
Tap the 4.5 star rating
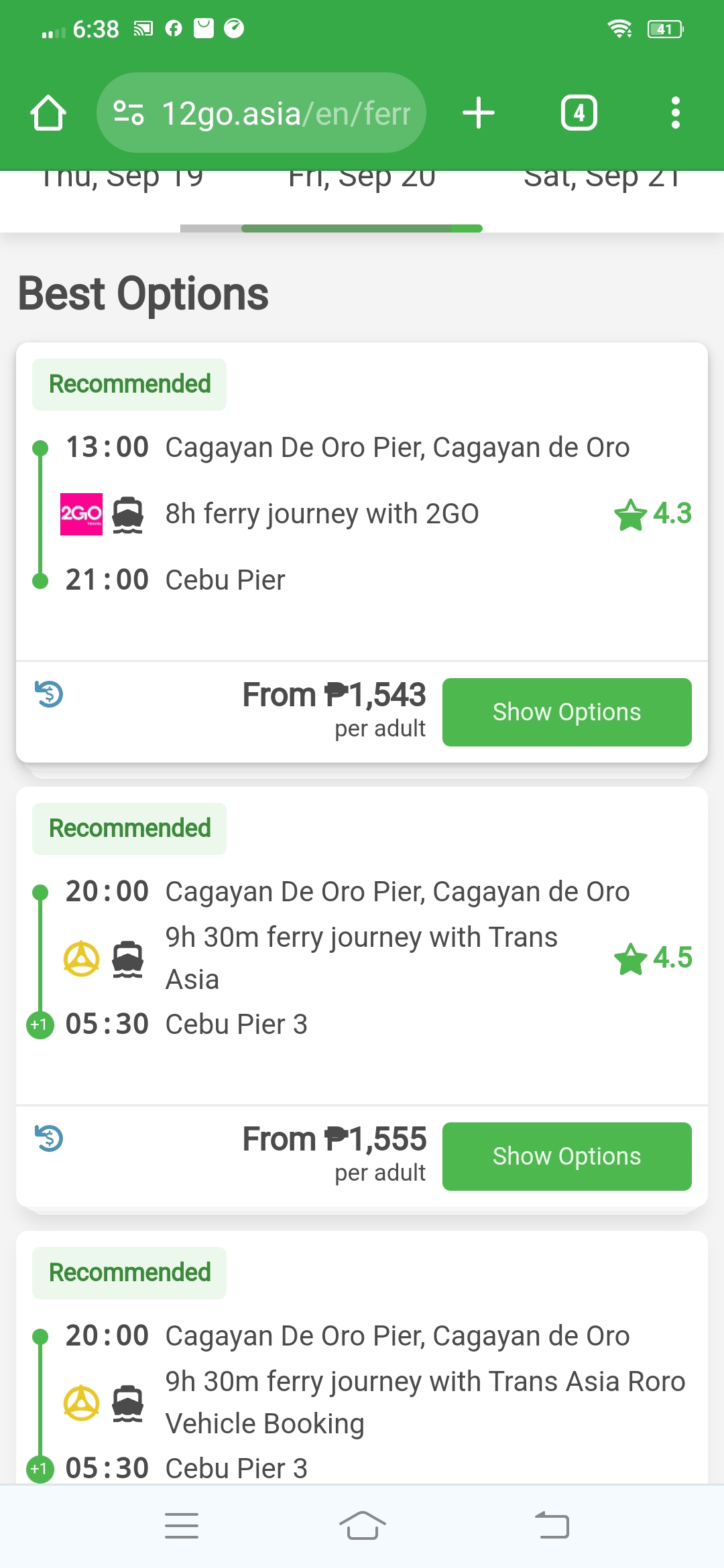point(653,958)
